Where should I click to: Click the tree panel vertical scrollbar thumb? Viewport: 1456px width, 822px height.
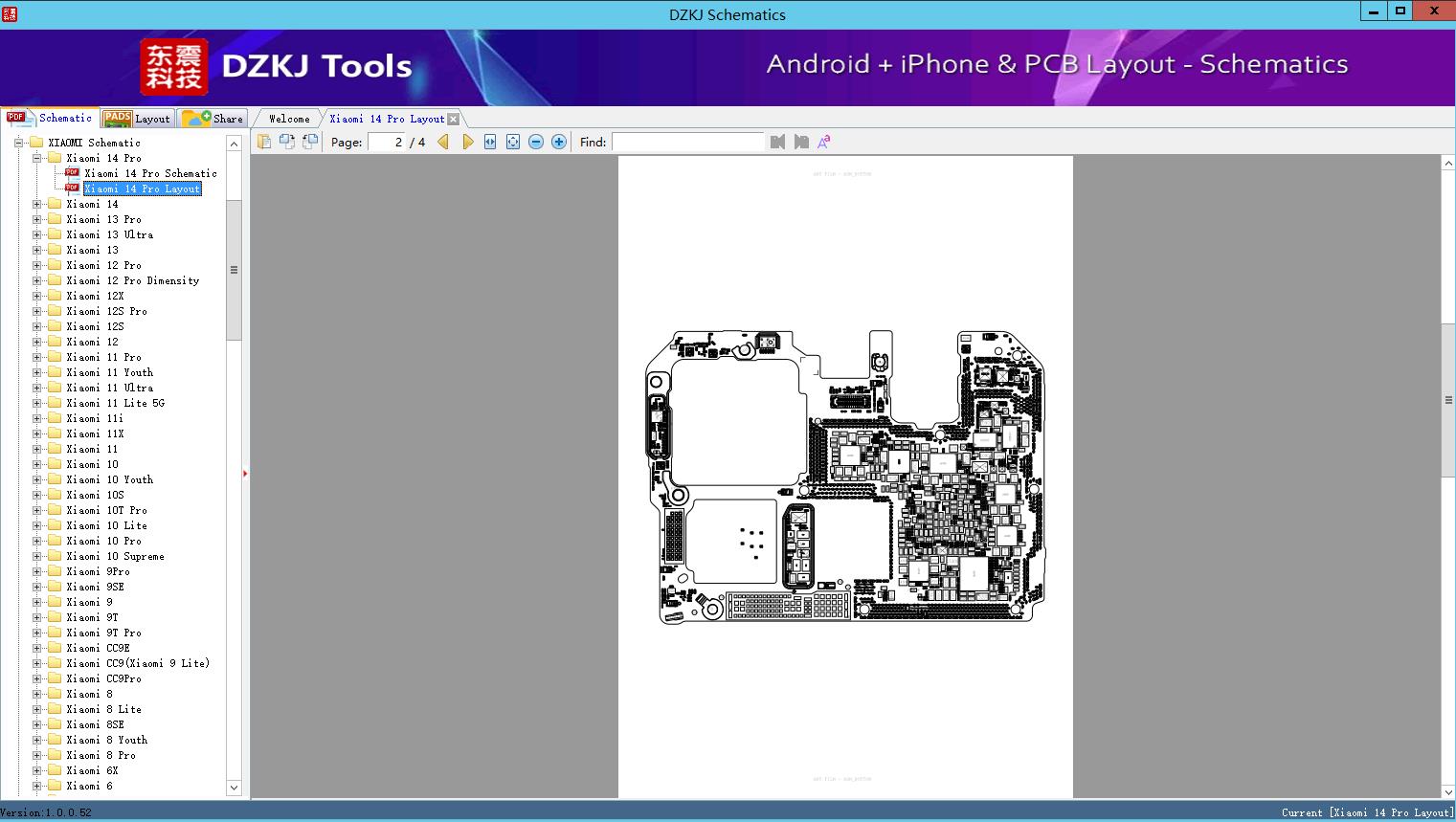point(234,270)
